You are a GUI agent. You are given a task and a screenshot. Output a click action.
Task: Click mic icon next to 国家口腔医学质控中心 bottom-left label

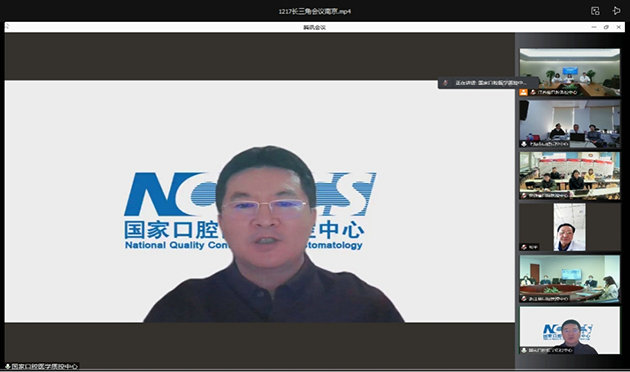click(x=7, y=366)
